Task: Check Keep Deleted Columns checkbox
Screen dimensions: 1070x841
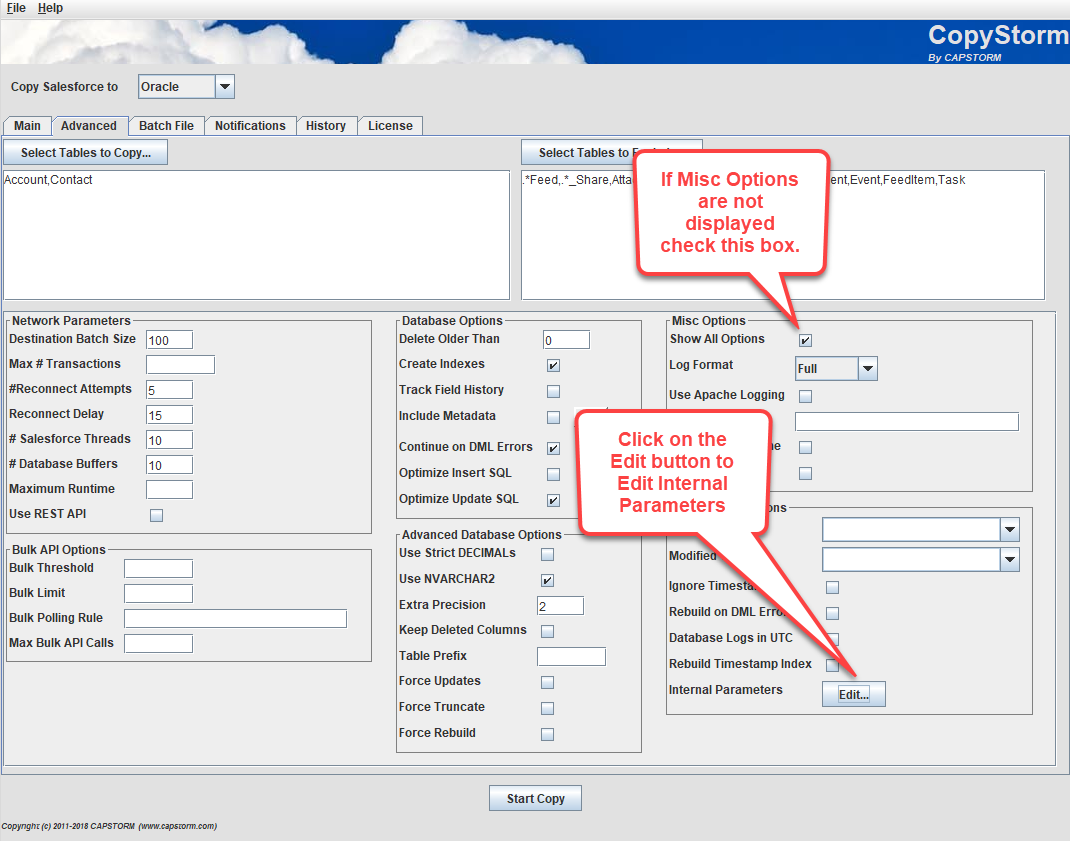Action: [x=547, y=631]
